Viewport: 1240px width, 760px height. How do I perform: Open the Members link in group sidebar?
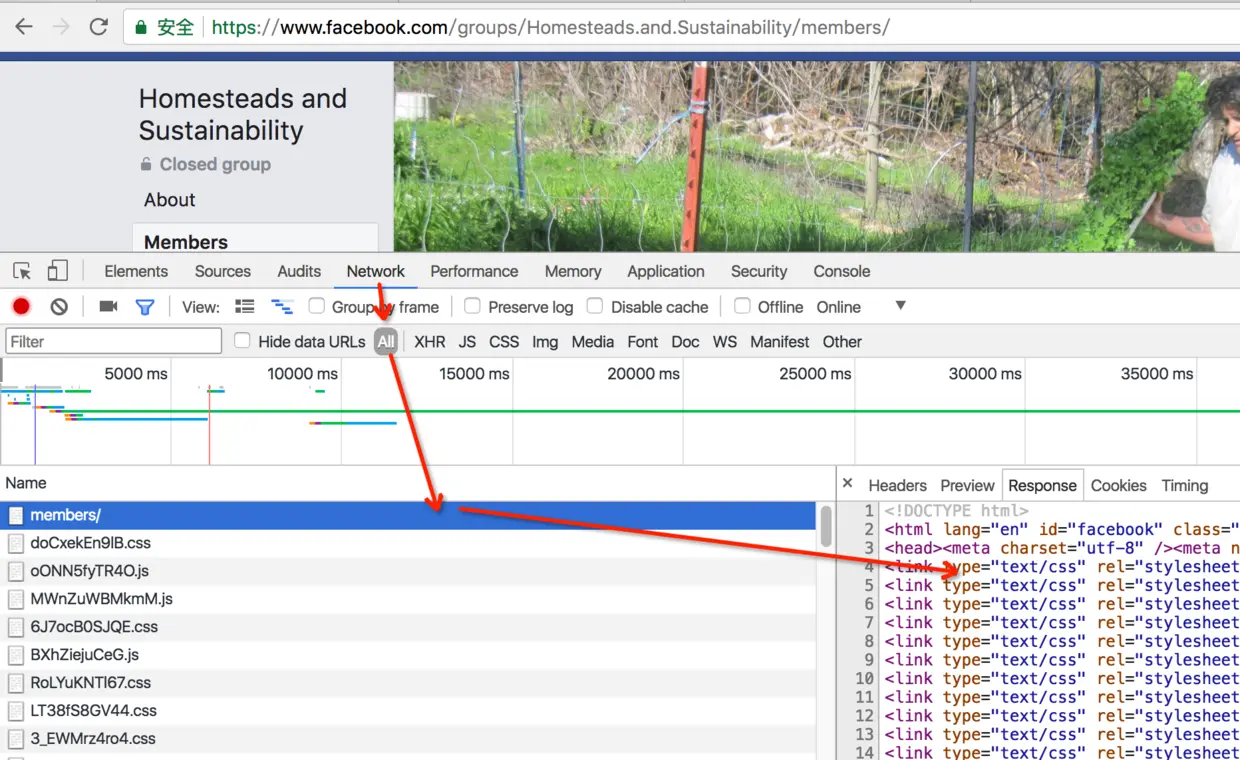point(186,242)
